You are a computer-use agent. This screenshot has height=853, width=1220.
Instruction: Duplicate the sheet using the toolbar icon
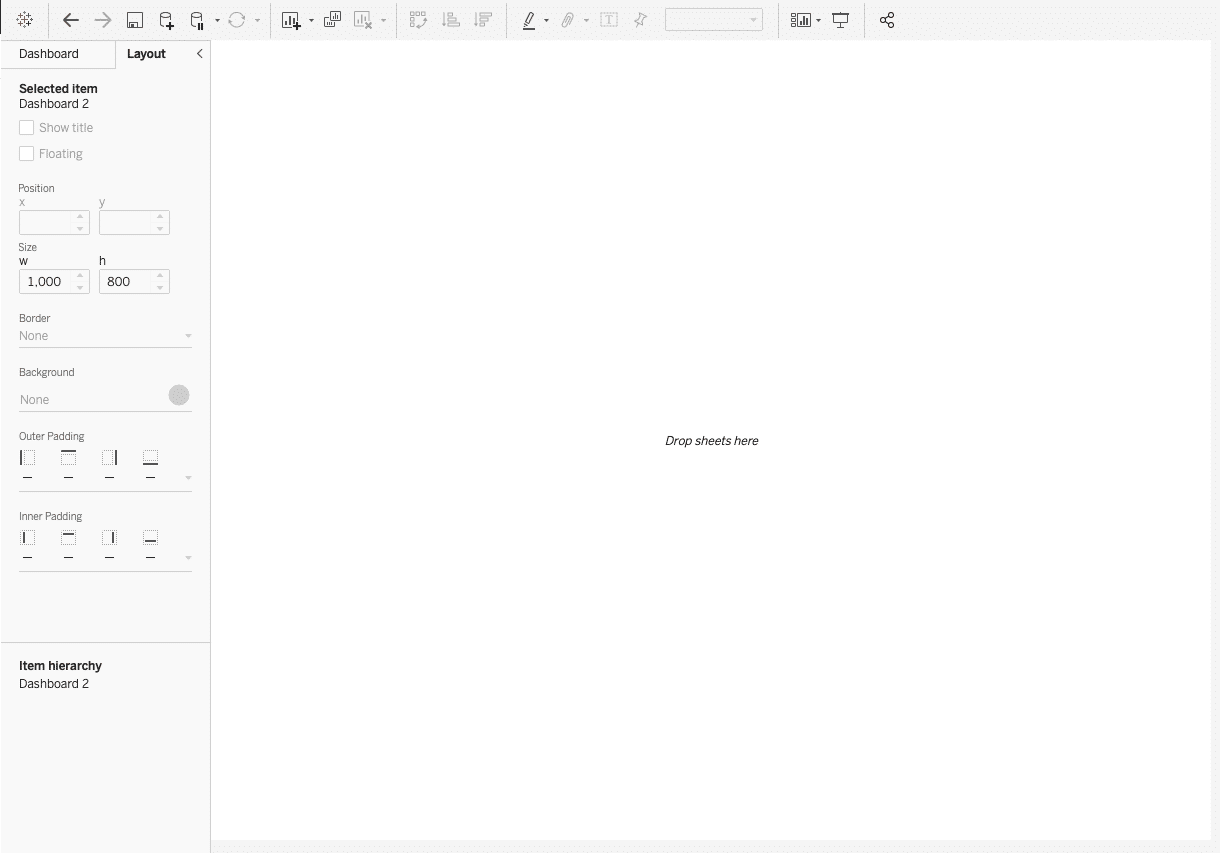pos(332,20)
